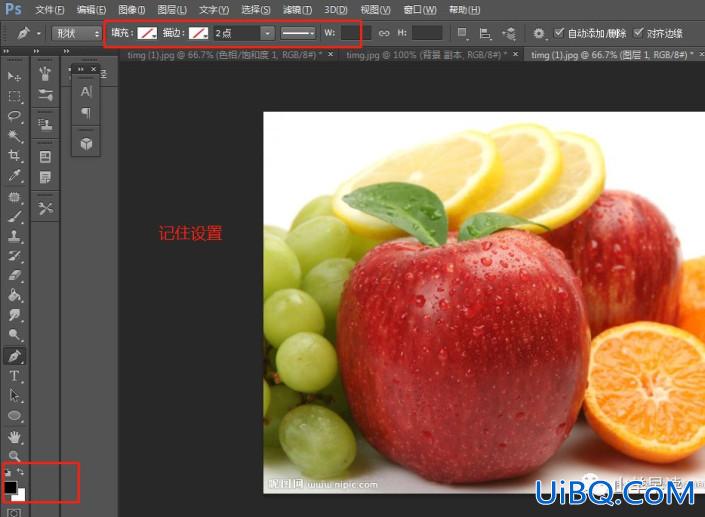Viewport: 705px width, 517px height.
Task: Select the Eyedropper tool
Action: (x=14, y=175)
